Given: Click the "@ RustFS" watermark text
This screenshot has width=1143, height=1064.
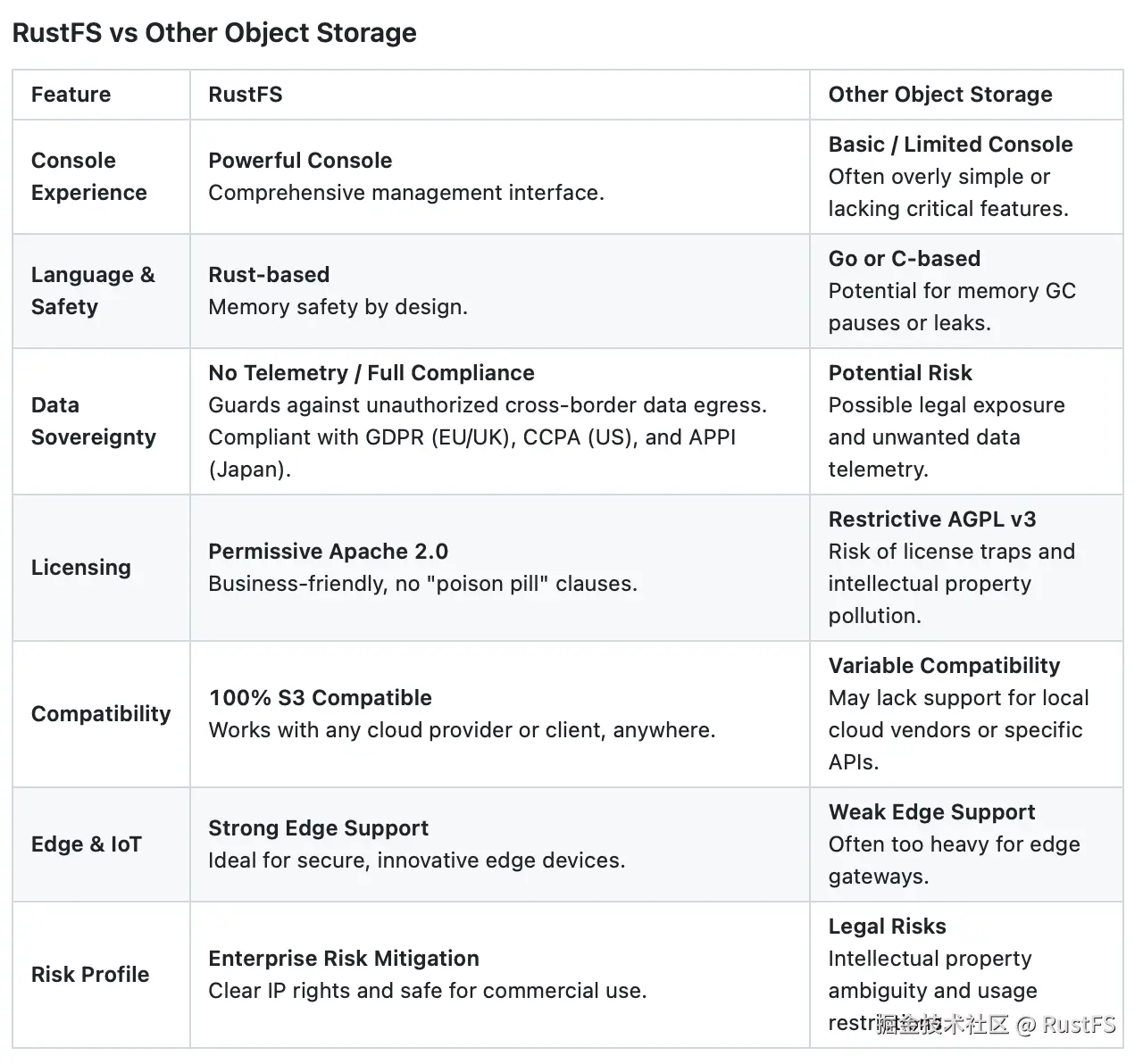Looking at the screenshot, I should (1066, 1025).
